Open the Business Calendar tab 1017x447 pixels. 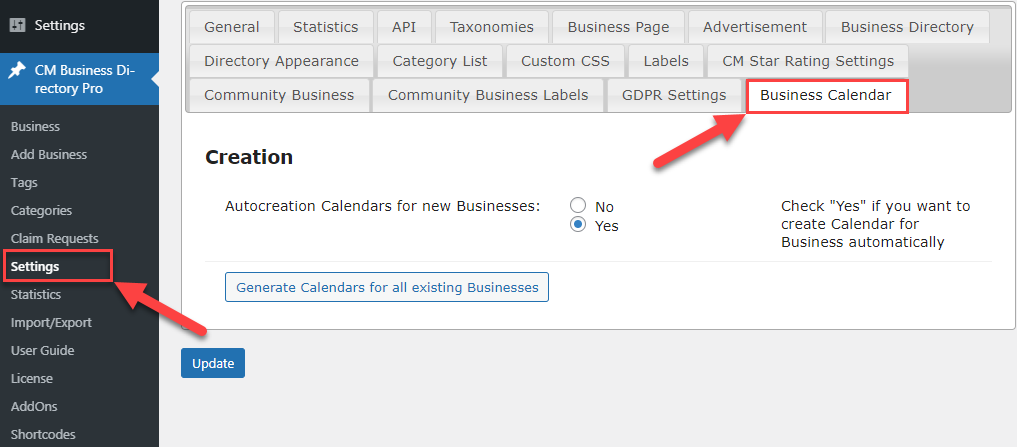point(826,95)
